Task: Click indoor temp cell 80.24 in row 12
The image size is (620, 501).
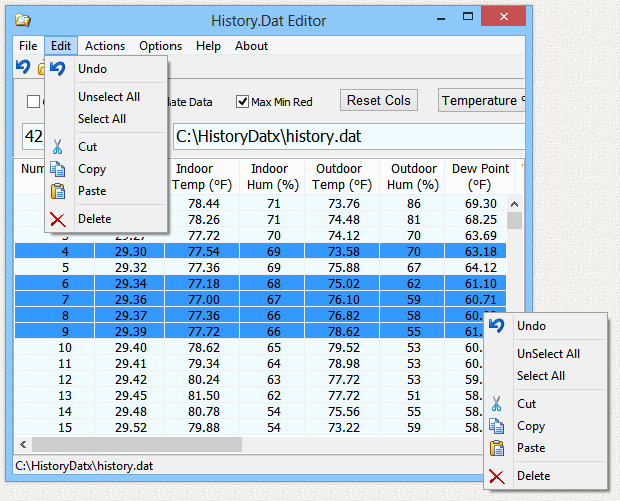Action: (202, 380)
